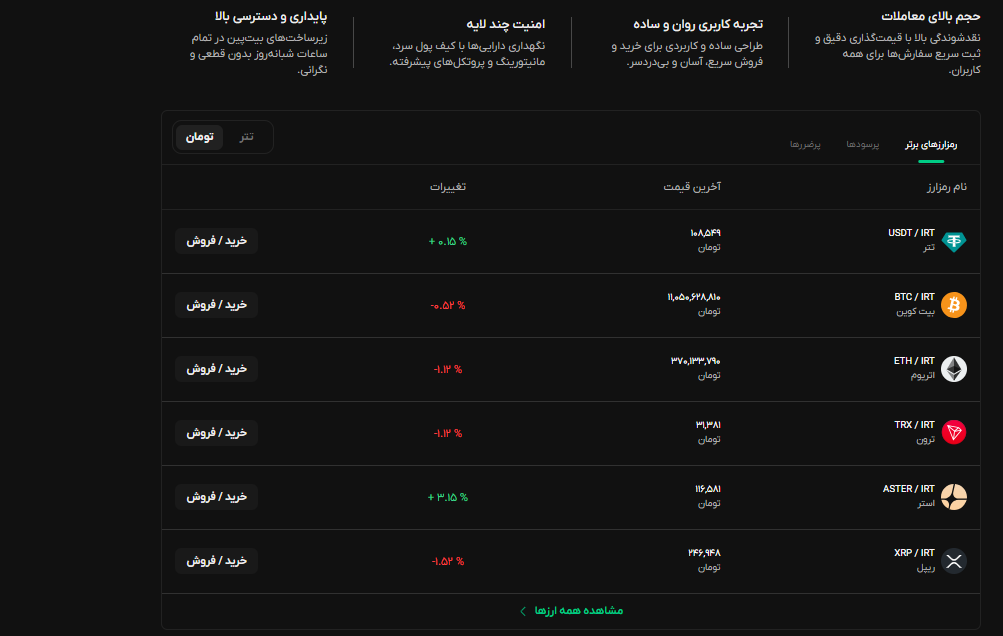Switch pricing to تومان
Screen dimensions: 1003x636
(x=197, y=137)
